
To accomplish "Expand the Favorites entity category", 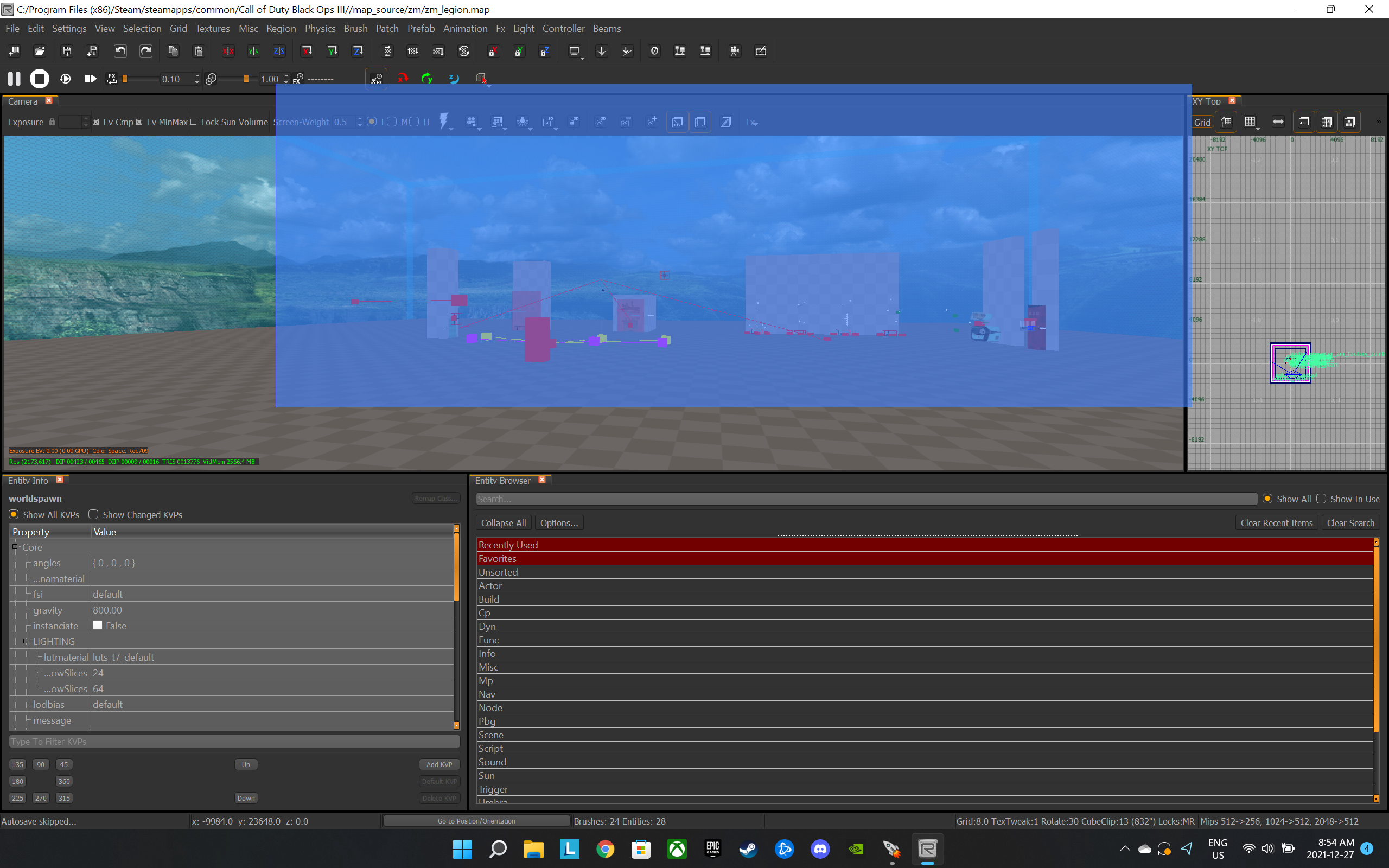I will tap(925, 559).
